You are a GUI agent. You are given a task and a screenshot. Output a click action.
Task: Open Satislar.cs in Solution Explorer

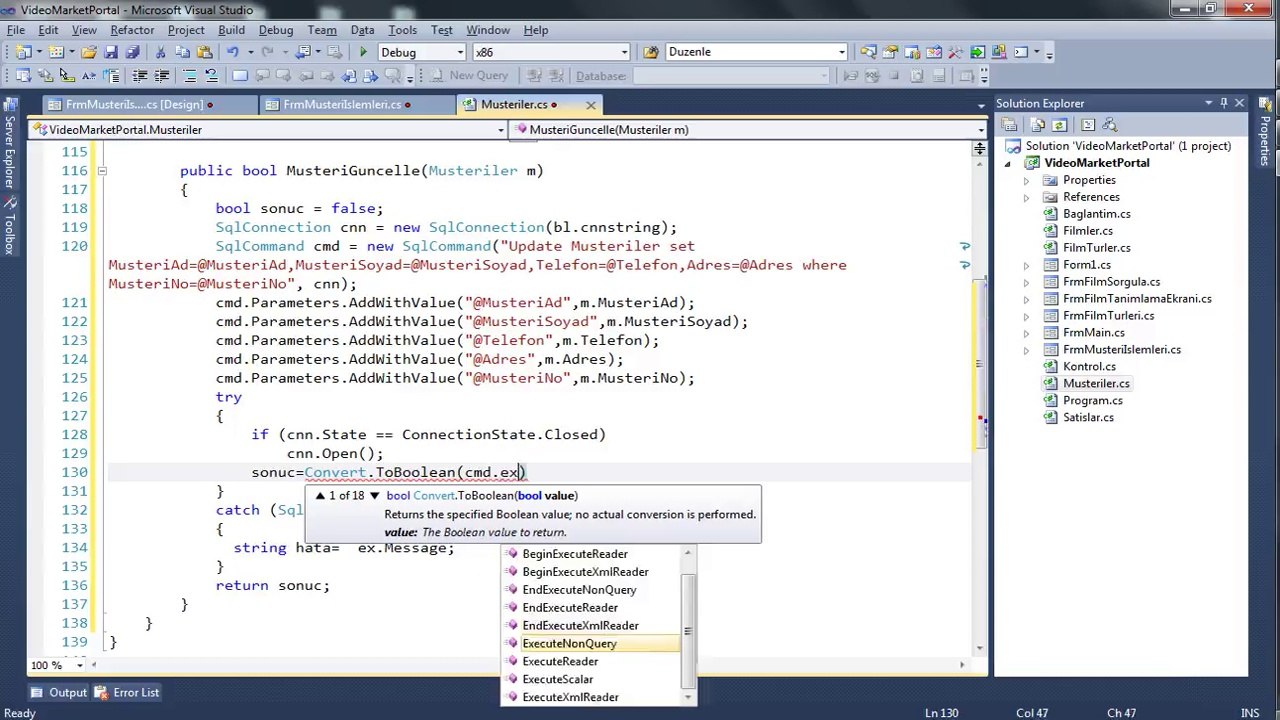pyautogui.click(x=1088, y=417)
